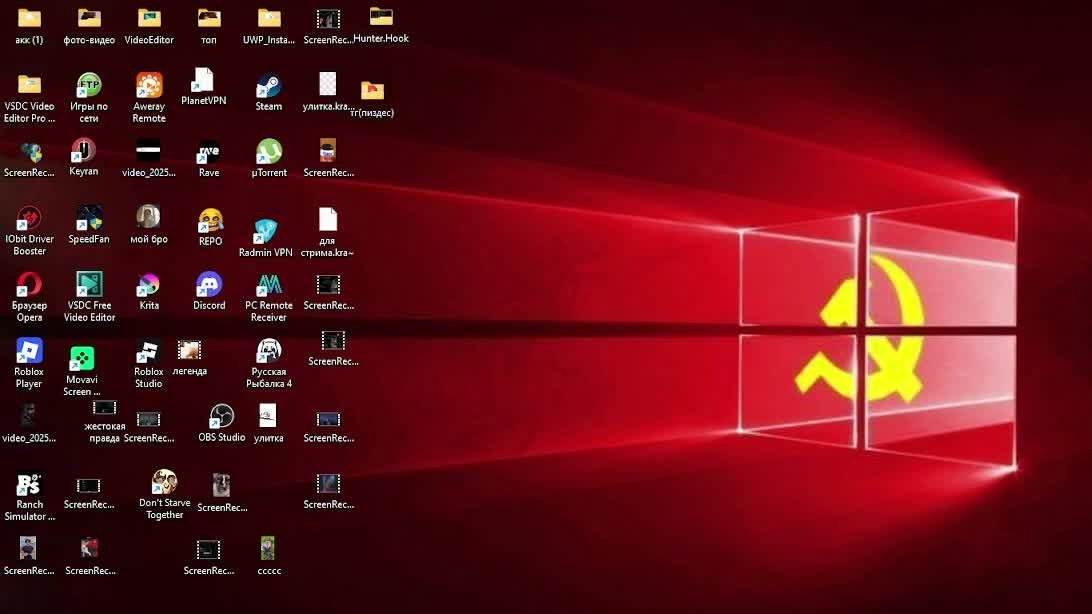Open Discord
Image resolution: width=1092 pixels, height=614 pixels.
coord(209,284)
